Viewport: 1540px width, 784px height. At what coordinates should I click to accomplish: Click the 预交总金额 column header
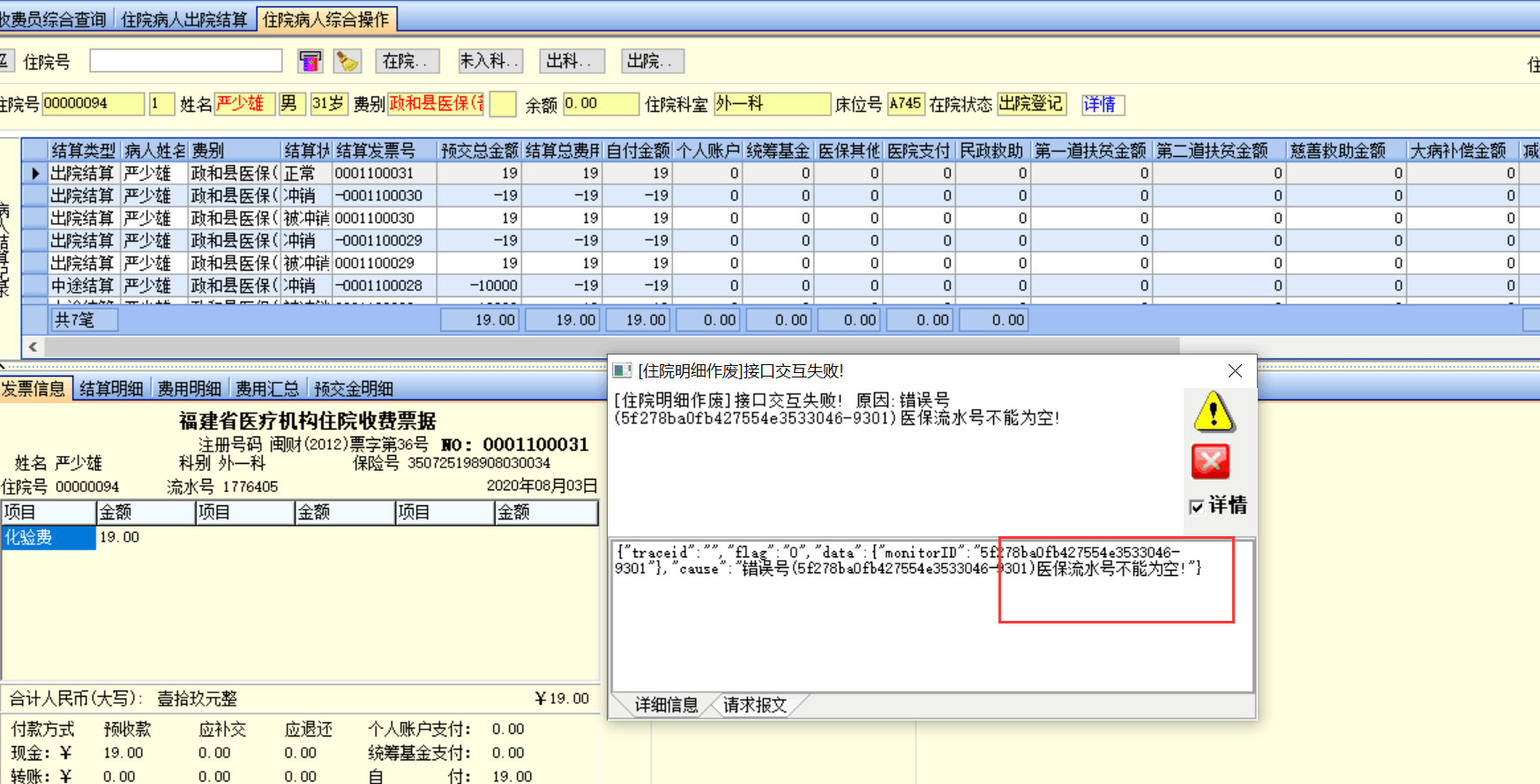(480, 151)
